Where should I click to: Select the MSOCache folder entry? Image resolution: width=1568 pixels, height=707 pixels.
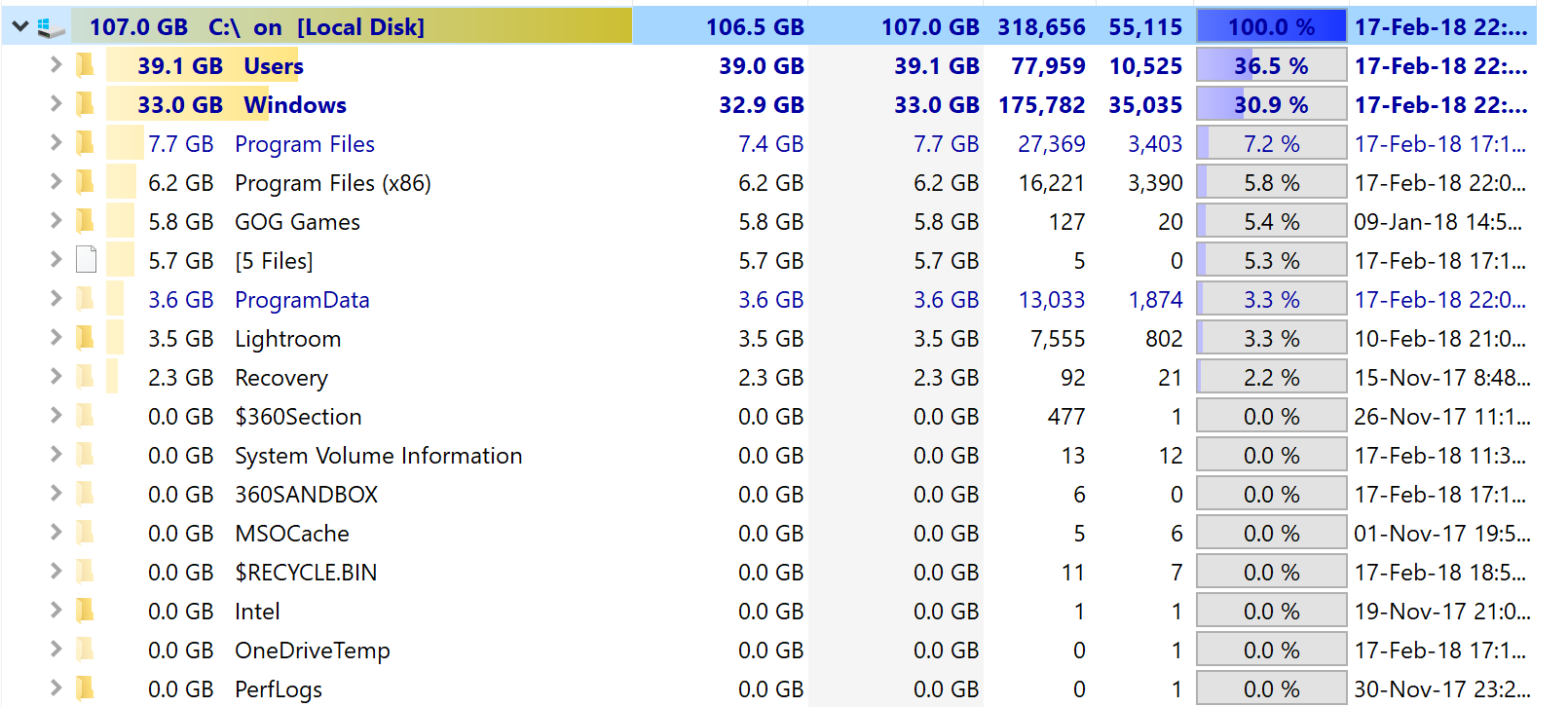click(x=291, y=534)
